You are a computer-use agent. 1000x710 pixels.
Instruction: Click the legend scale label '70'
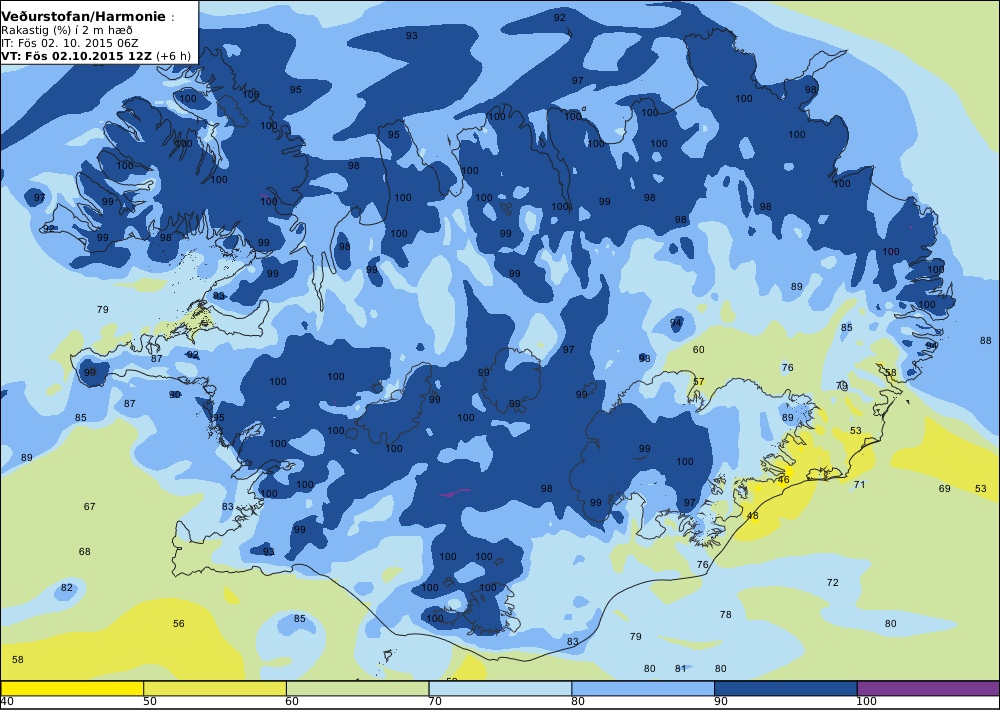pyautogui.click(x=435, y=702)
